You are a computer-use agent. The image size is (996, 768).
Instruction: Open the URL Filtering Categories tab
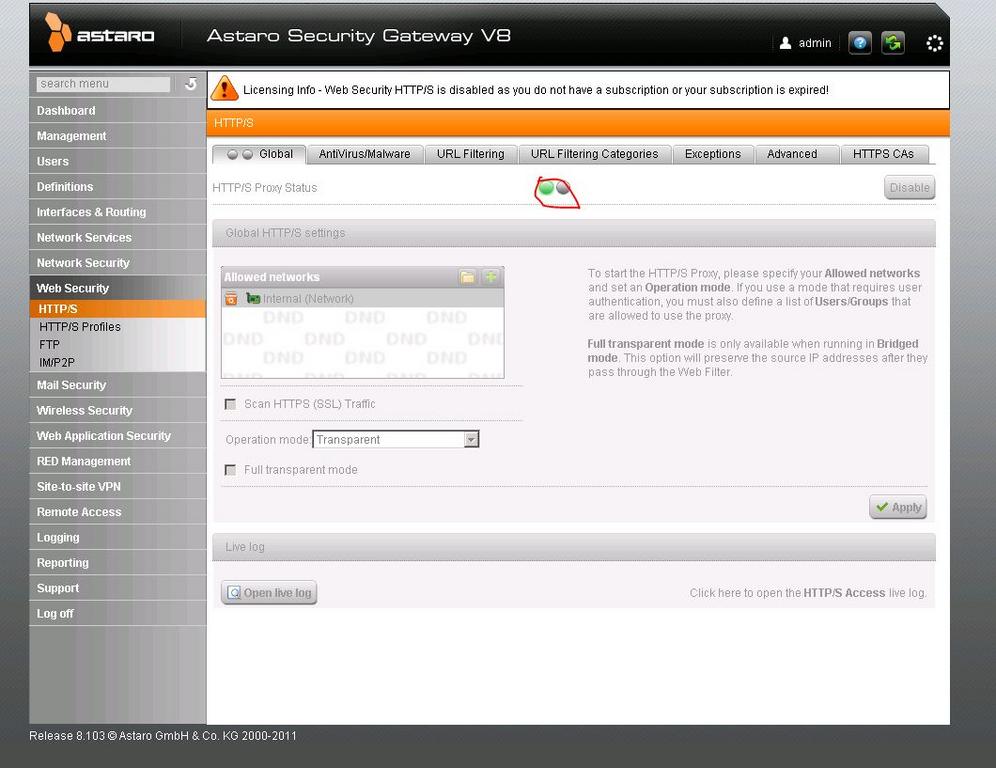coord(594,154)
